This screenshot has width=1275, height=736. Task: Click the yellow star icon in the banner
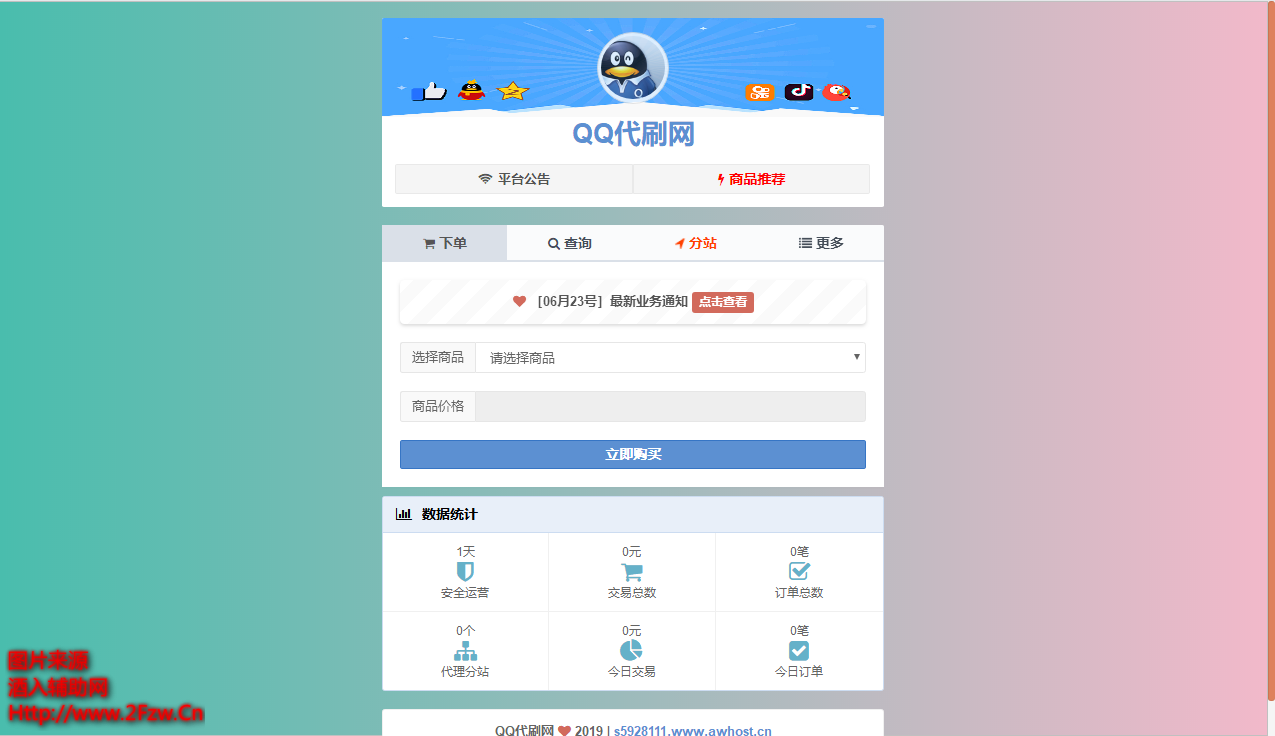tap(512, 91)
